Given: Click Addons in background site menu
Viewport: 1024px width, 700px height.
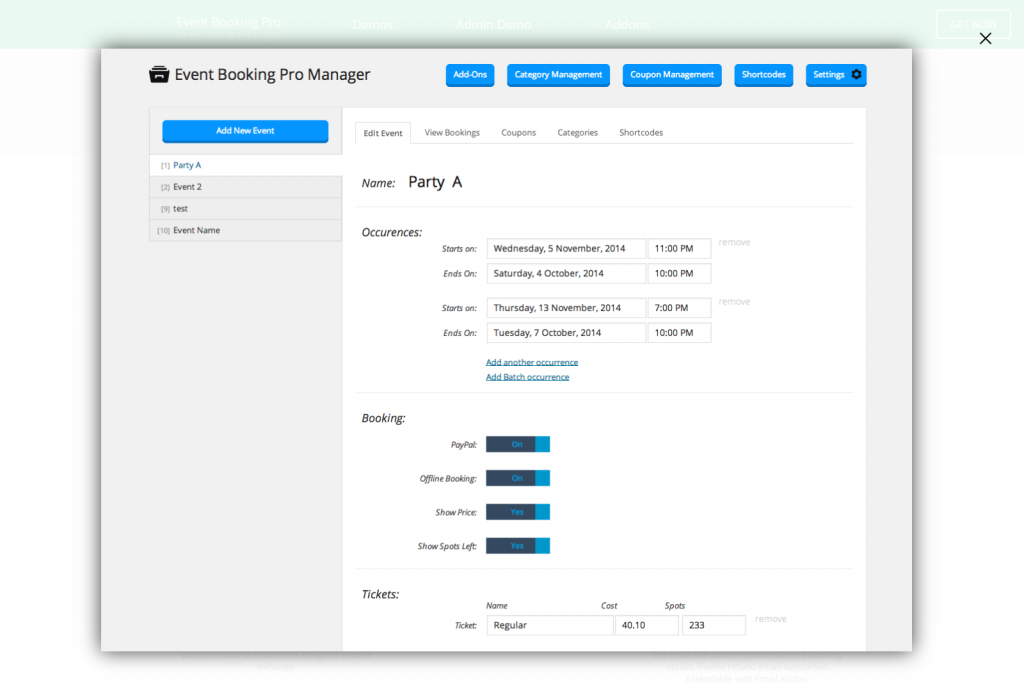Looking at the screenshot, I should point(626,25).
